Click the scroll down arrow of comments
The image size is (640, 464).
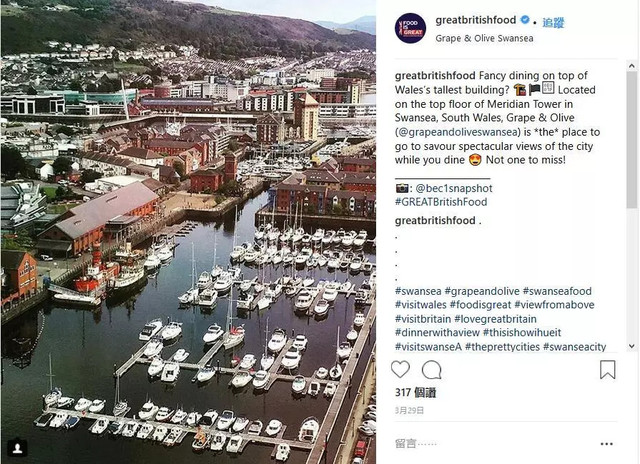(x=632, y=346)
